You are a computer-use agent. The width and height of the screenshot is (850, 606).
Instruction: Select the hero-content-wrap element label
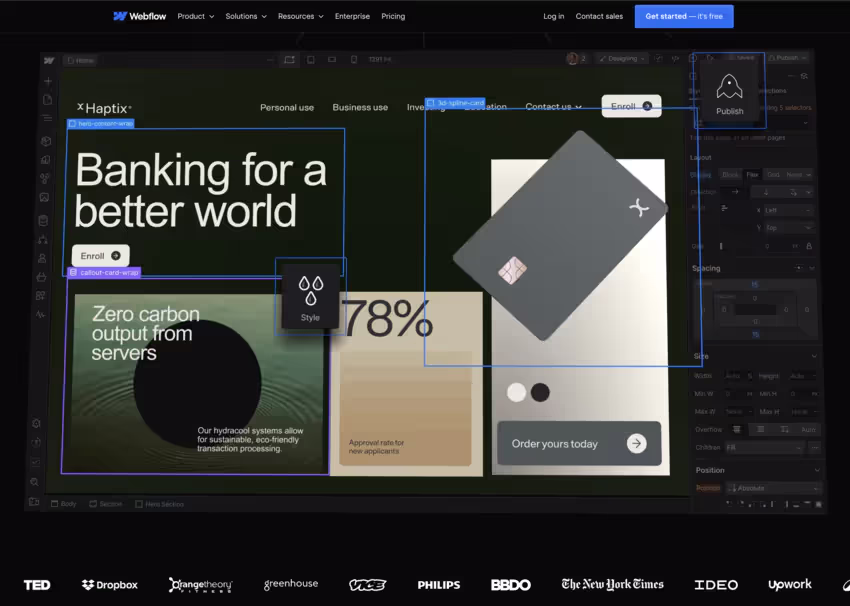pos(101,124)
